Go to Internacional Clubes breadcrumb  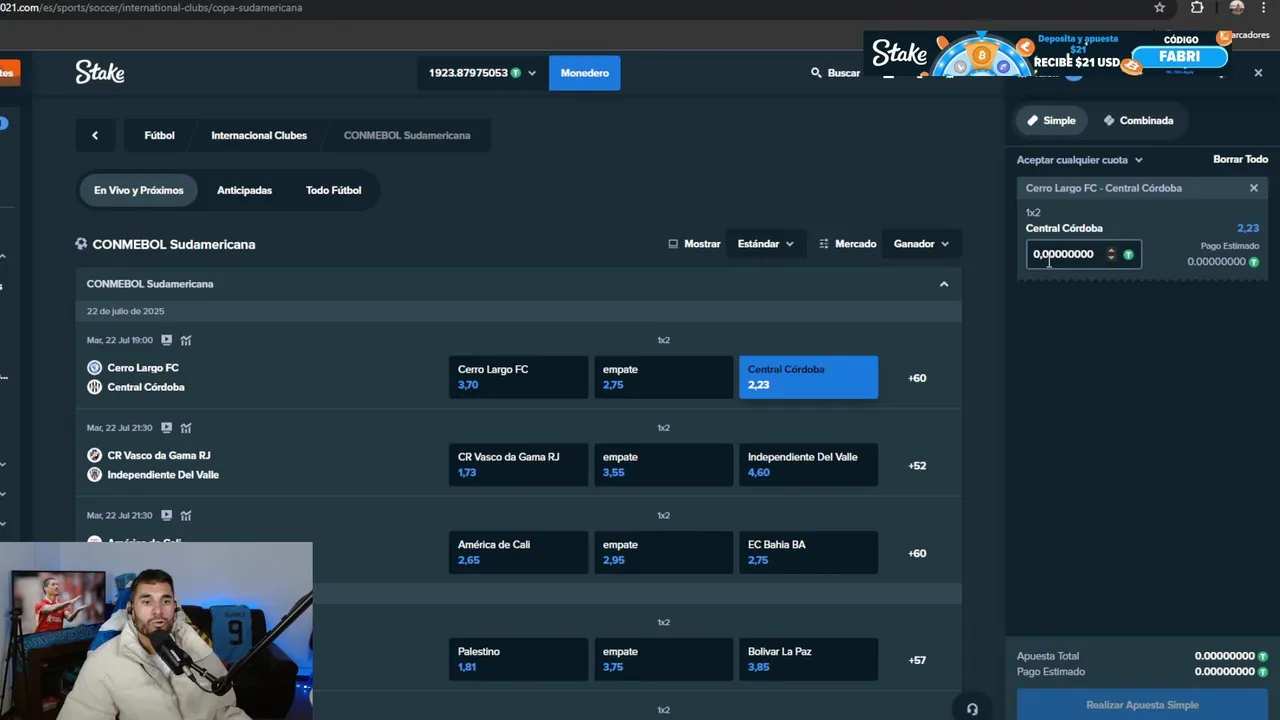259,135
